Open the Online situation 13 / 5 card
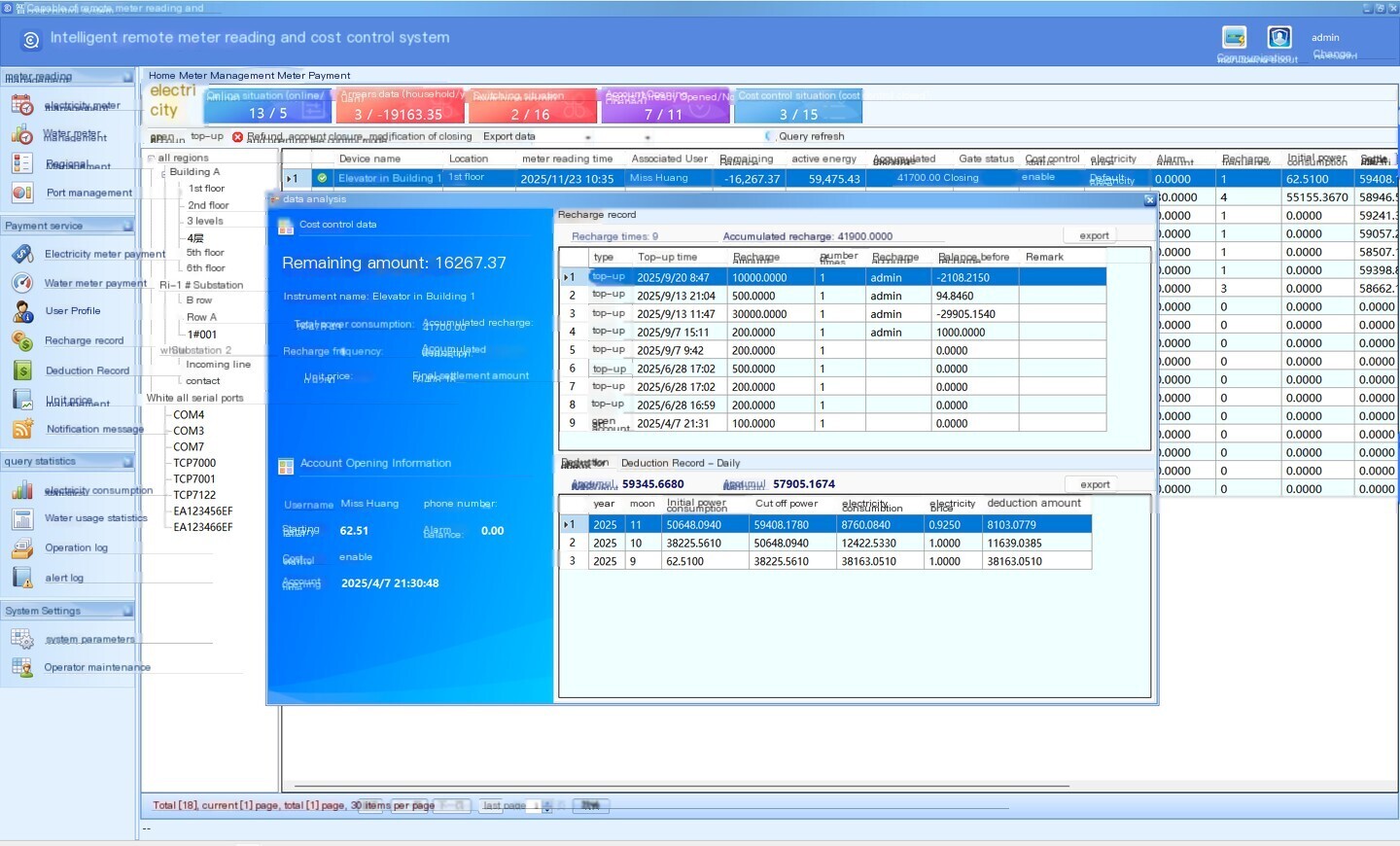The width and height of the screenshot is (1400, 846). pyautogui.click(x=269, y=106)
